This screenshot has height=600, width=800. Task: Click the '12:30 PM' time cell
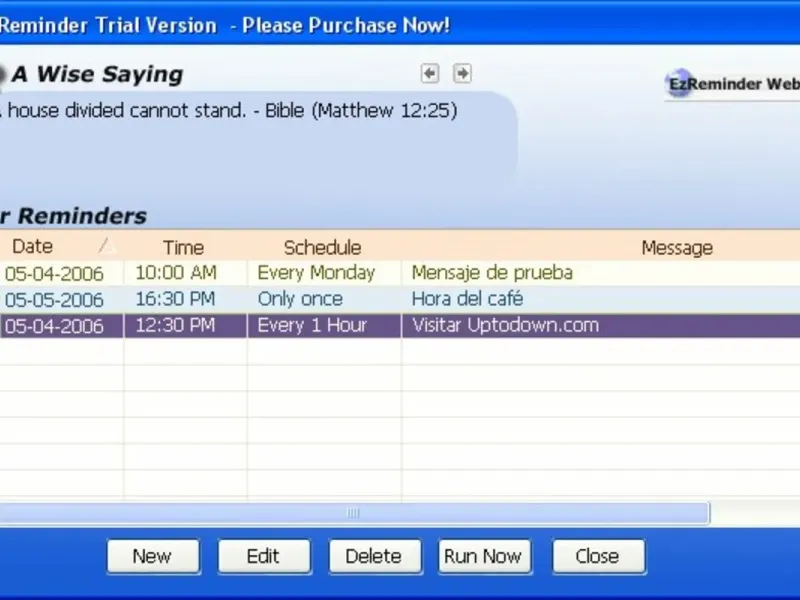185,326
